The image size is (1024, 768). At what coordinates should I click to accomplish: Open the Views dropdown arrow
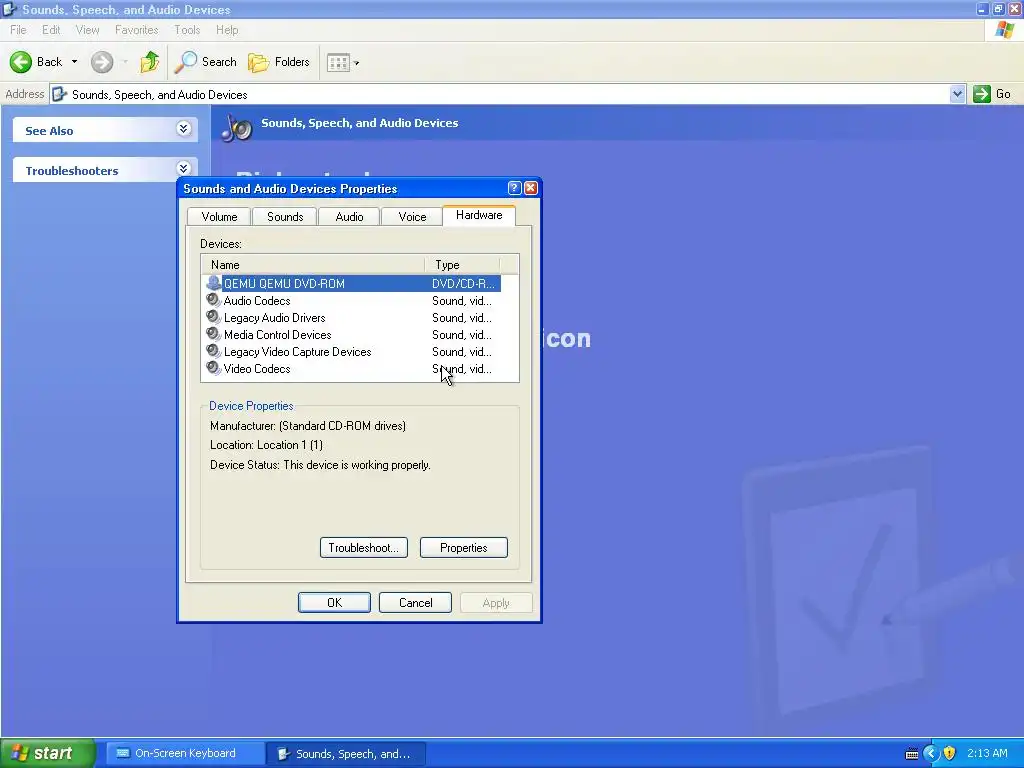click(357, 63)
